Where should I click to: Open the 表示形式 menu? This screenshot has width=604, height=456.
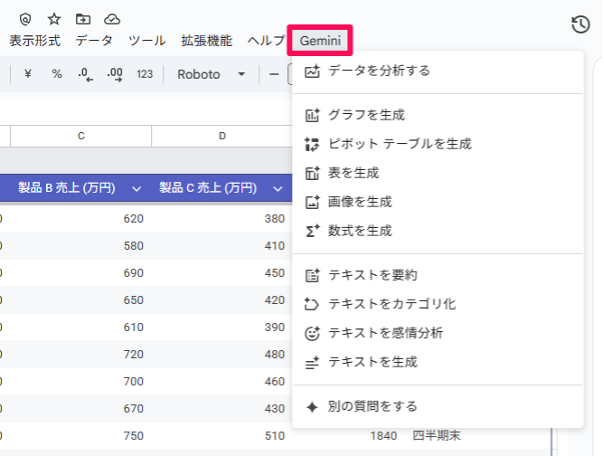click(35, 40)
